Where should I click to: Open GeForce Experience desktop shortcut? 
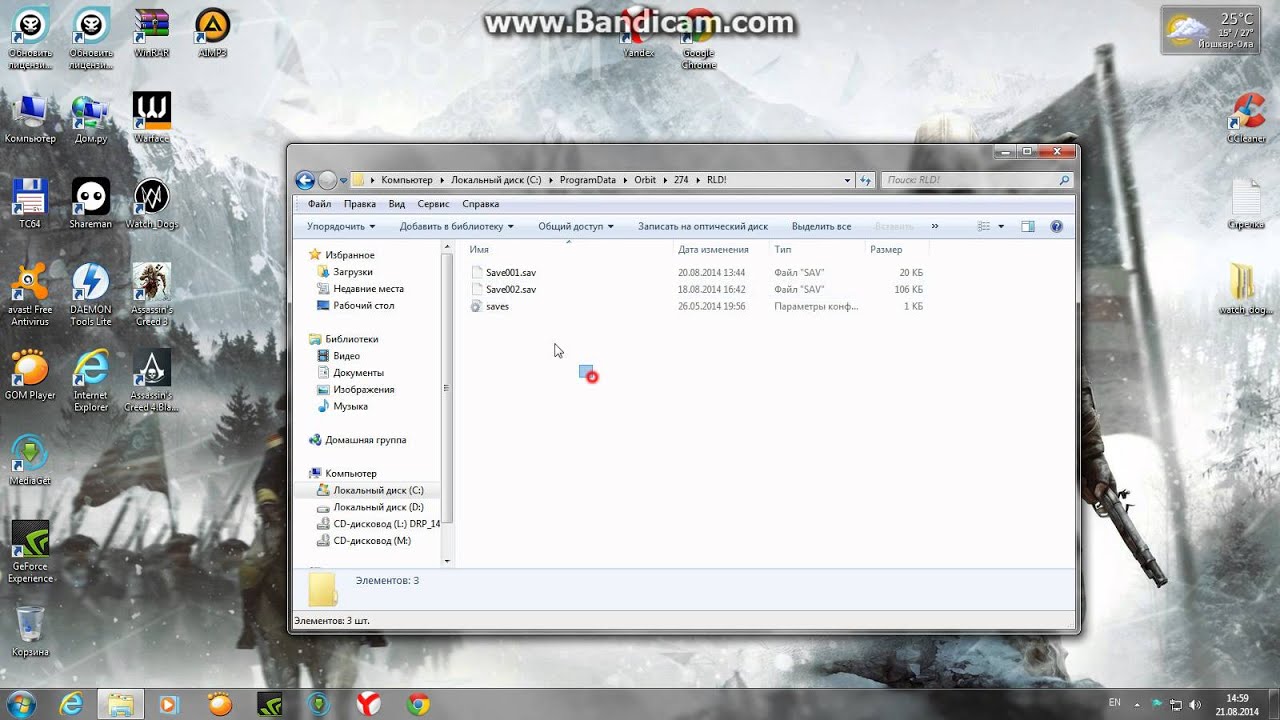(30, 552)
